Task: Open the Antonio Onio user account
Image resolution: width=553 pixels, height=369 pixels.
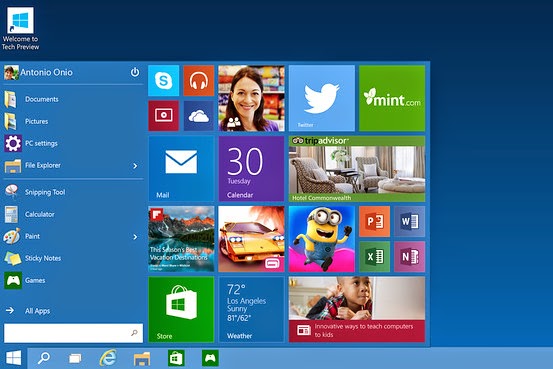Action: pyautogui.click(x=38, y=72)
